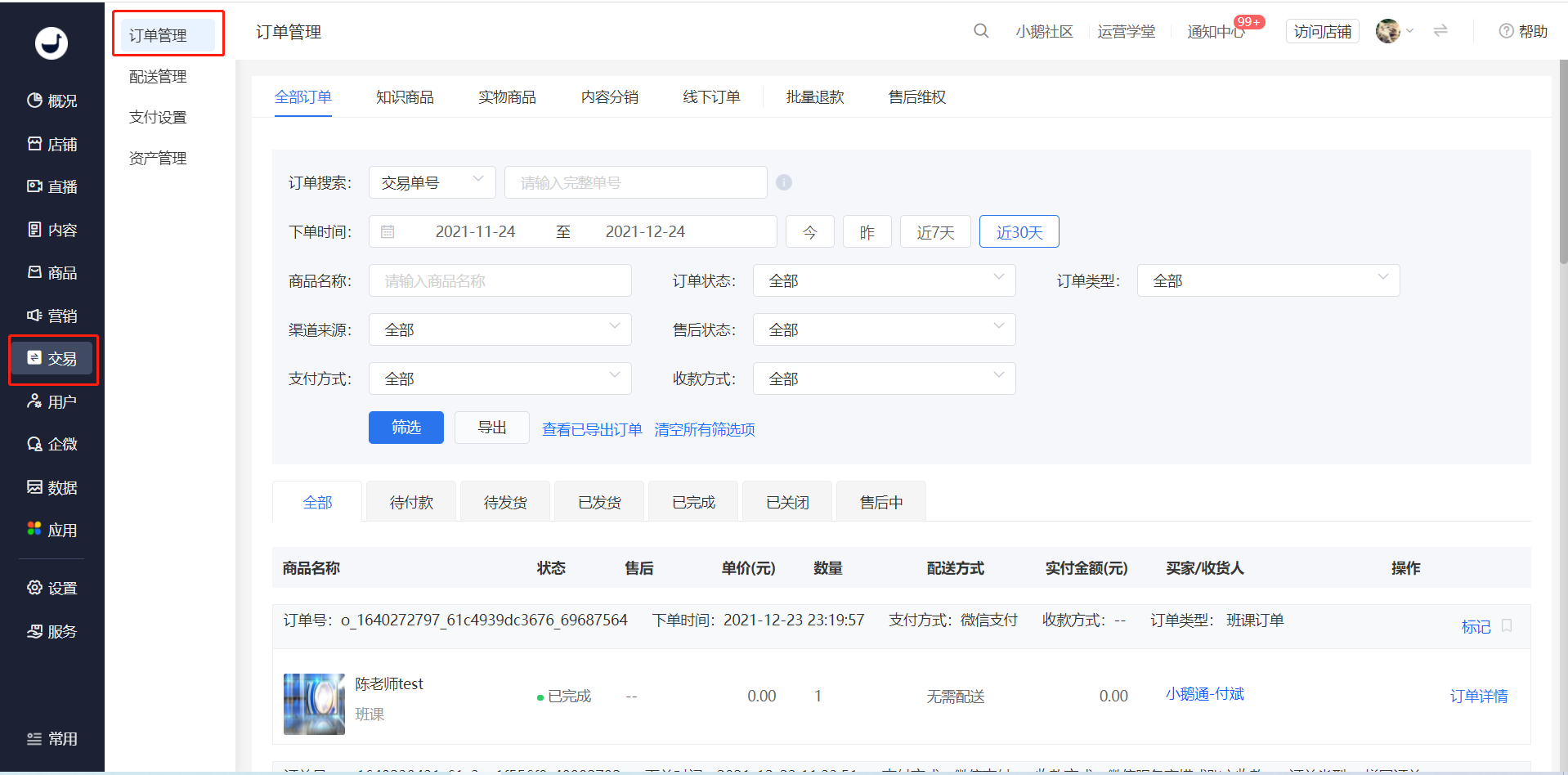Image resolution: width=1568 pixels, height=775 pixels.
Task: Open the 数据 data section
Action: click(x=52, y=487)
